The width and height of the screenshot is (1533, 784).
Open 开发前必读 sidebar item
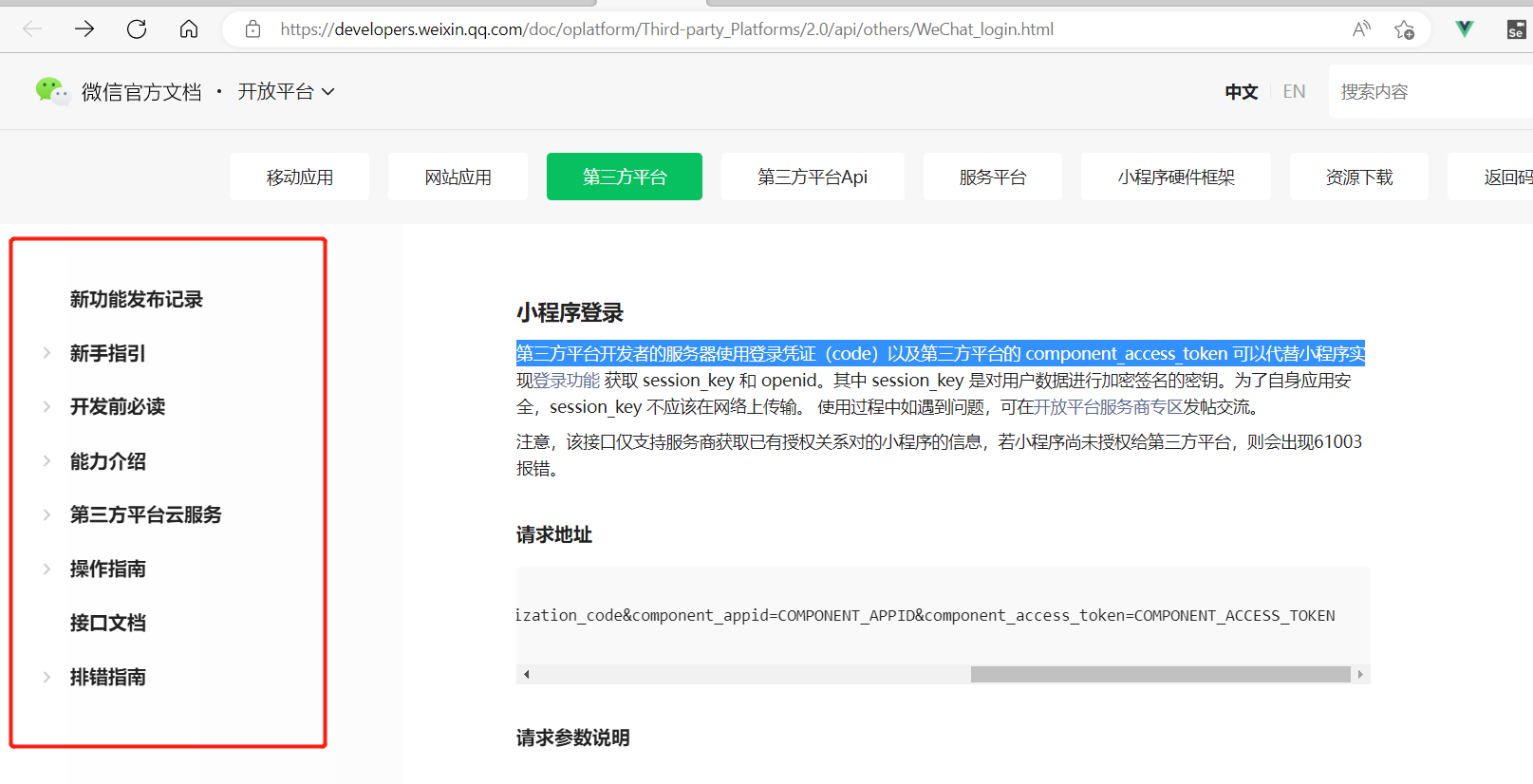point(118,406)
